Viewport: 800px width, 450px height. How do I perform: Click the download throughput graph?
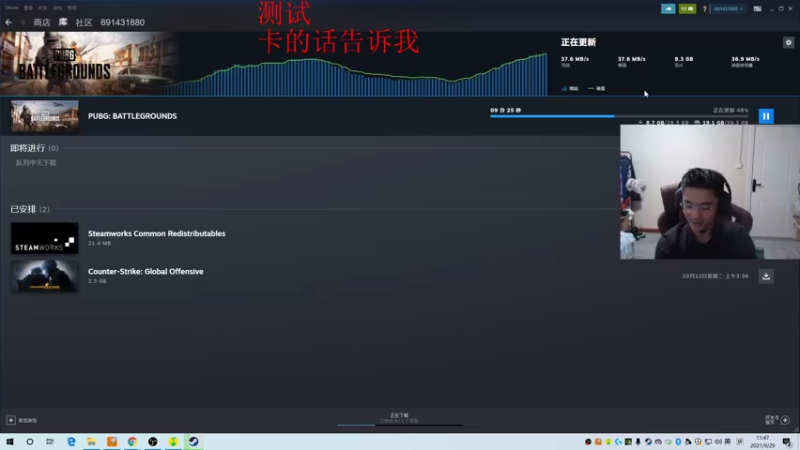[362, 74]
